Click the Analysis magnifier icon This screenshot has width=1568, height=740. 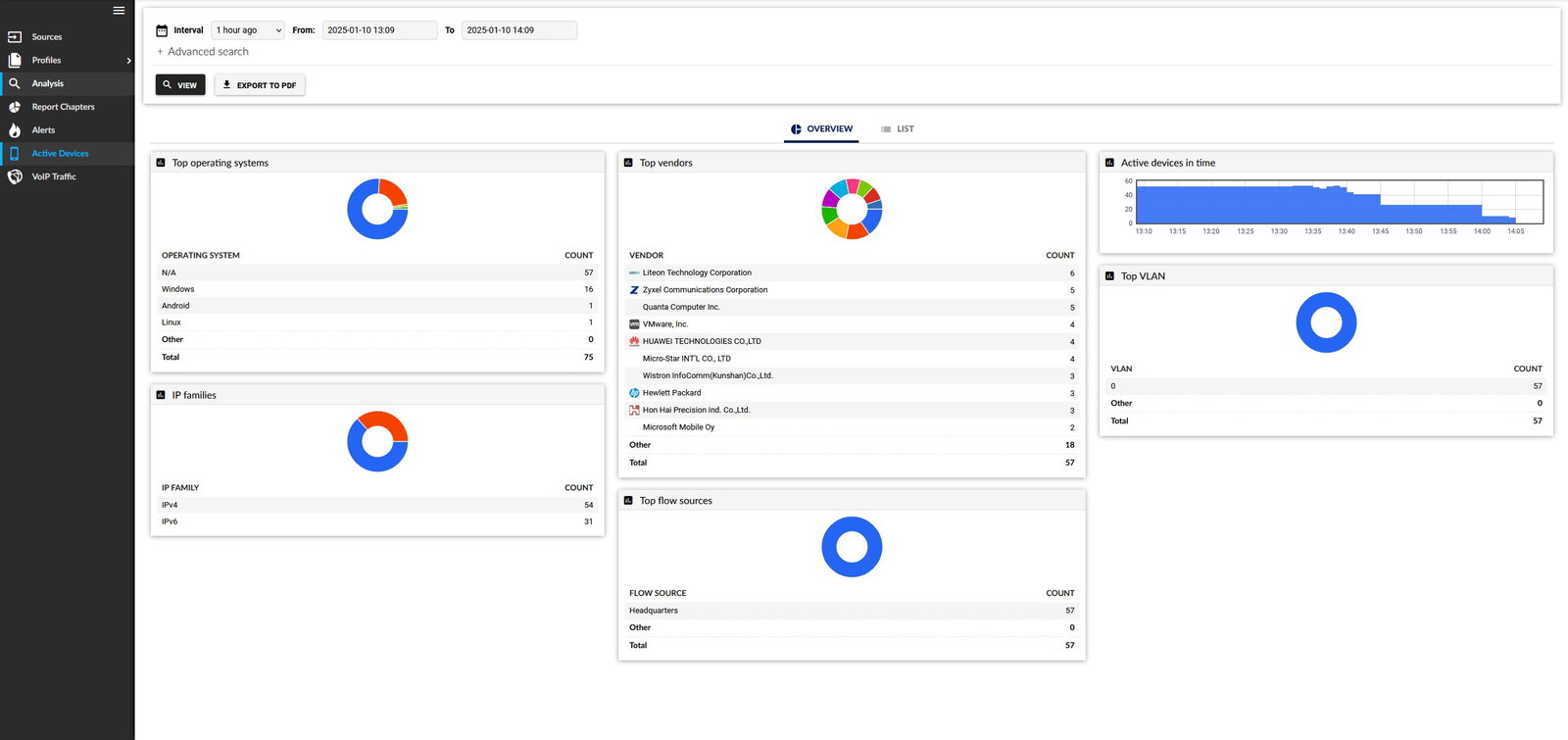coord(15,83)
